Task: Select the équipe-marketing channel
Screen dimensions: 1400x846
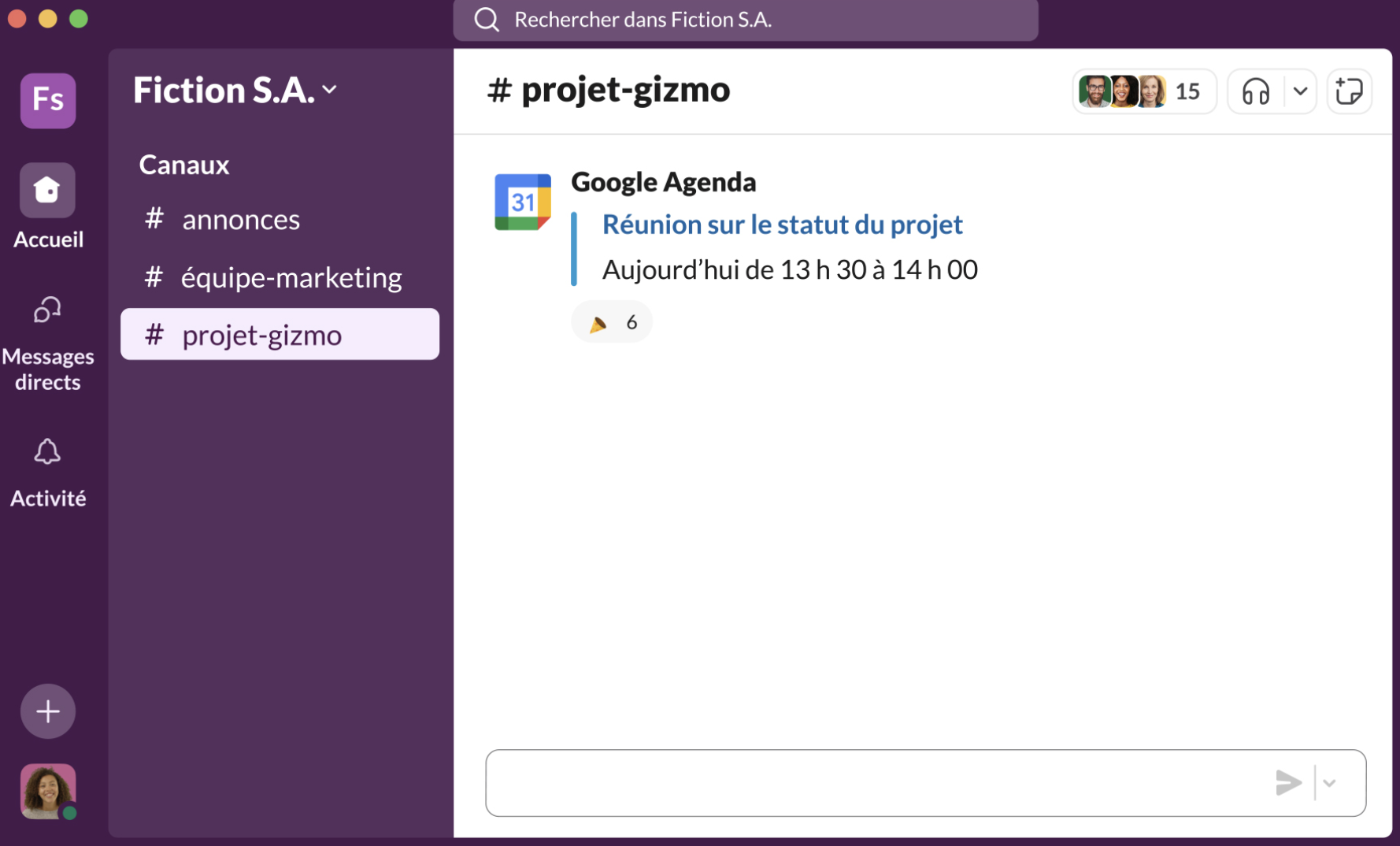Action: pos(280,277)
